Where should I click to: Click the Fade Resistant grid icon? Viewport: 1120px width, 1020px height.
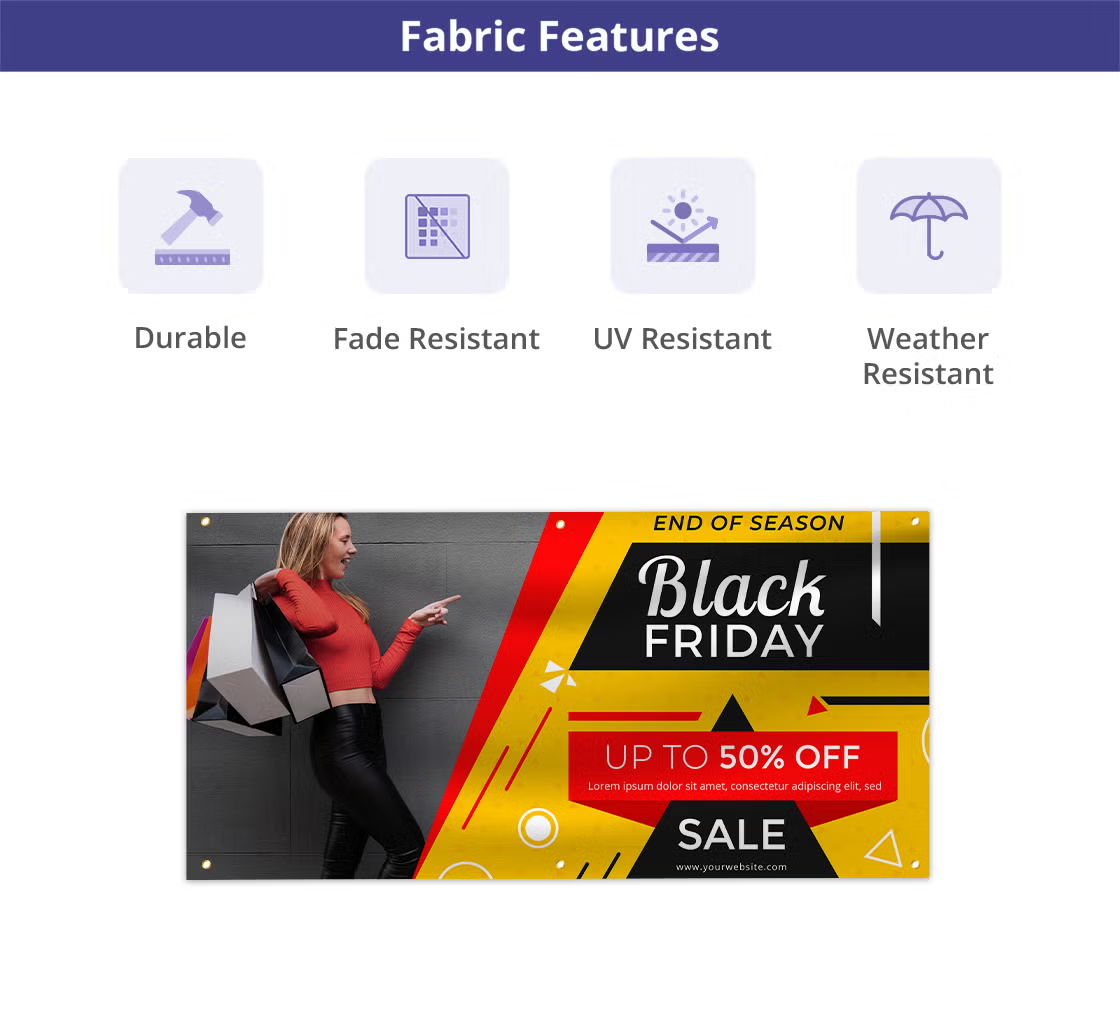click(x=437, y=226)
